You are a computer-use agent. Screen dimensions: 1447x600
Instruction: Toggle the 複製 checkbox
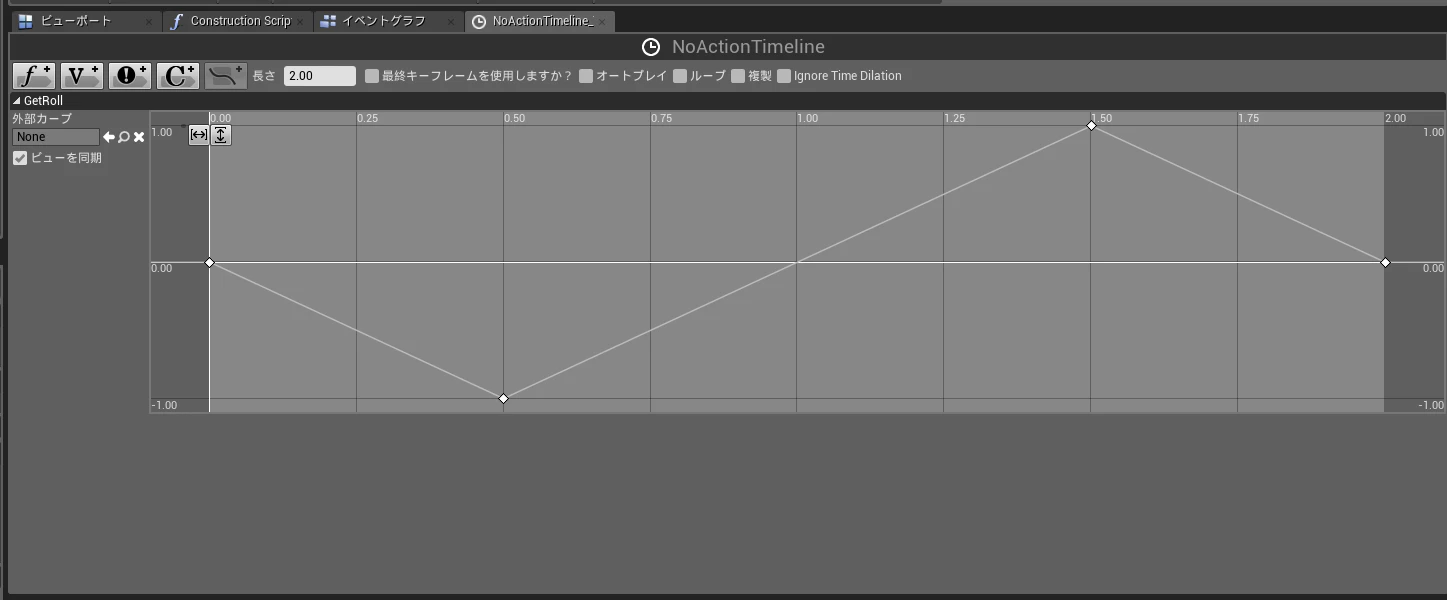(x=738, y=76)
